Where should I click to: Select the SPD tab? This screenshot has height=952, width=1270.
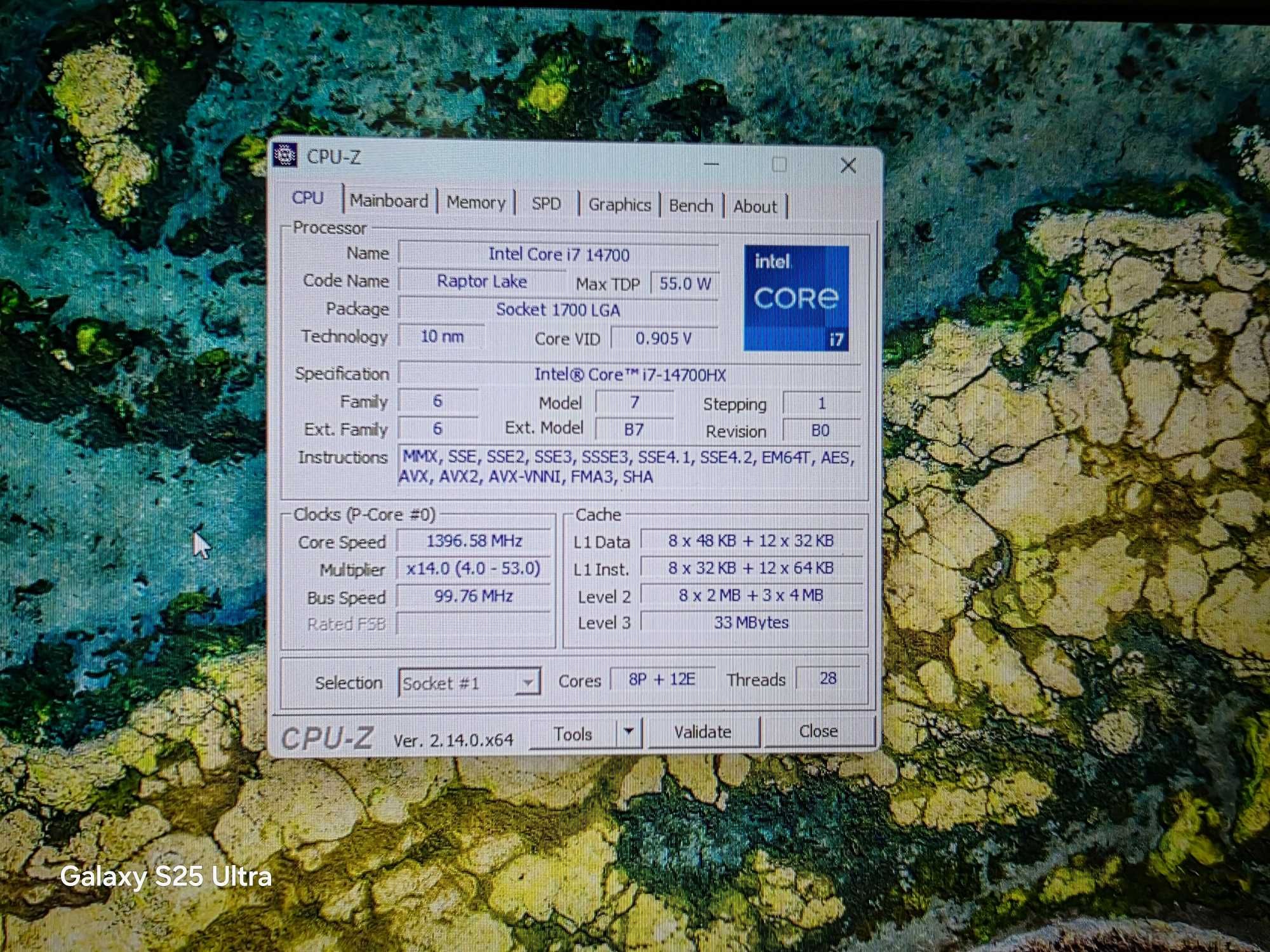(546, 204)
